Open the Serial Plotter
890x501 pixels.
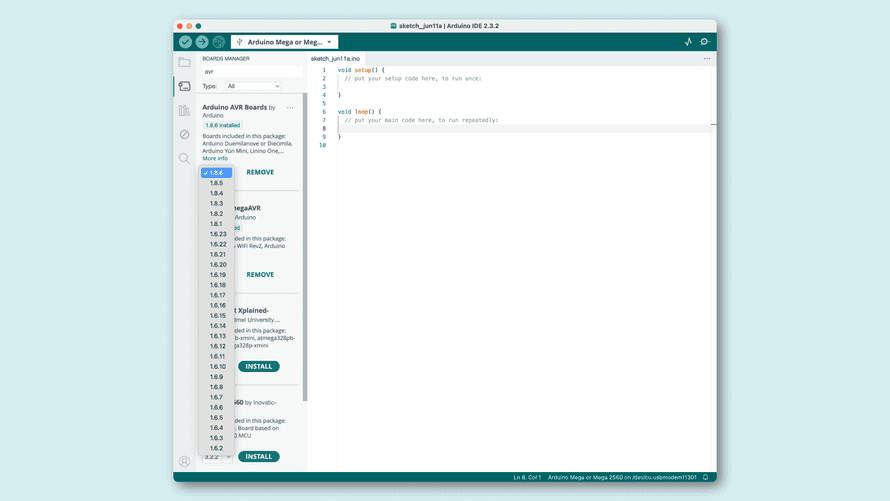[x=688, y=42]
